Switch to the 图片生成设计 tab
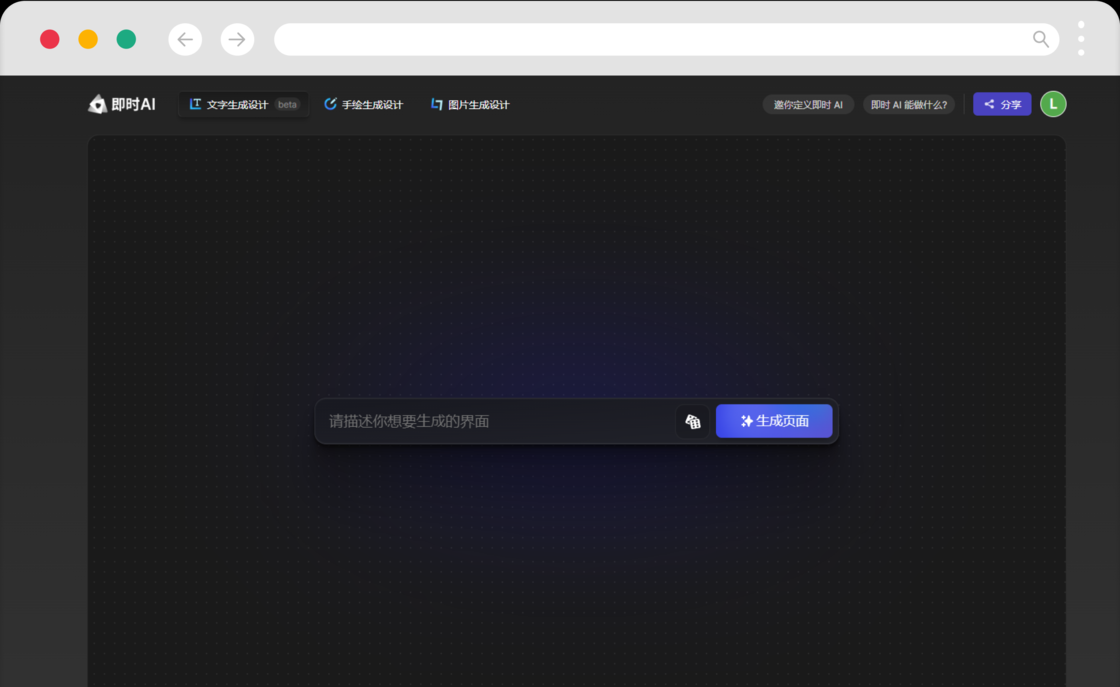The width and height of the screenshot is (1120, 687). point(470,104)
